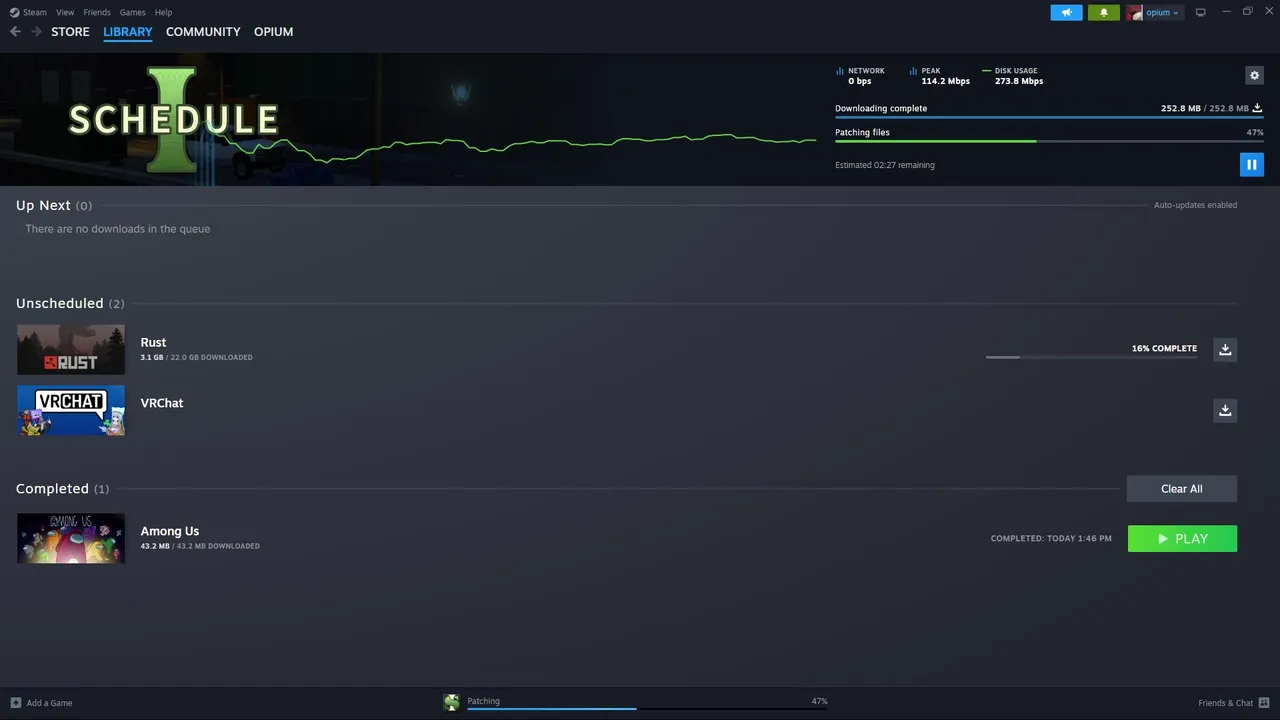Viewport: 1280px width, 720px height.
Task: Start VRChat download with arrow icon
Action: point(1225,410)
